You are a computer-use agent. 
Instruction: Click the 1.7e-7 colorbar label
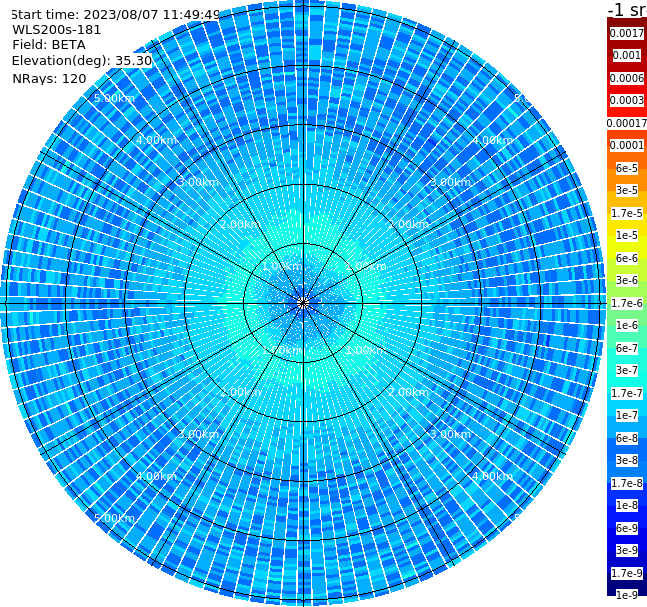coord(627,393)
